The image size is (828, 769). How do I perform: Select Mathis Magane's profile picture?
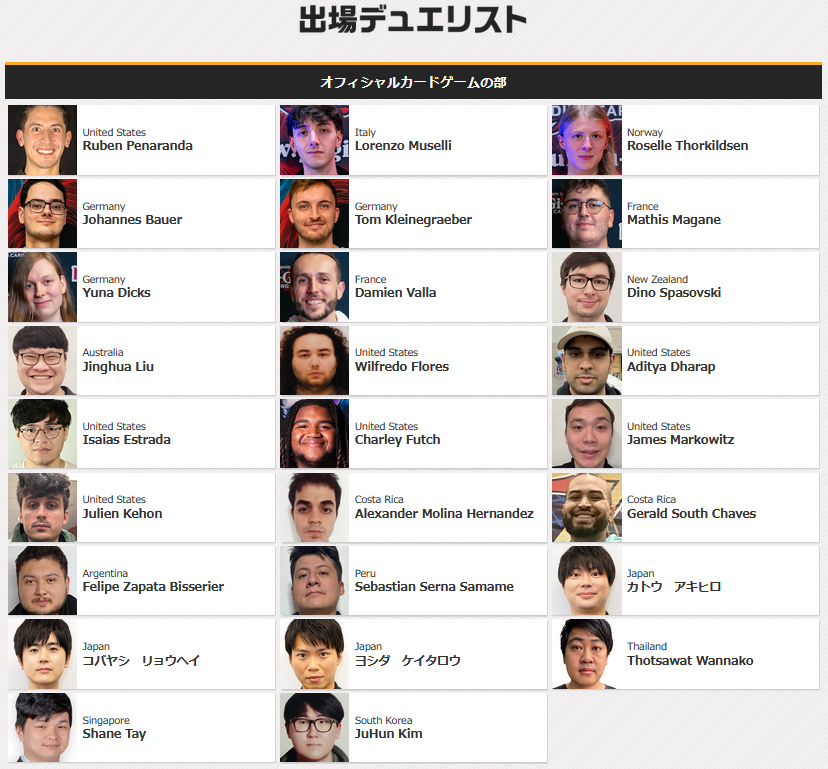point(587,213)
